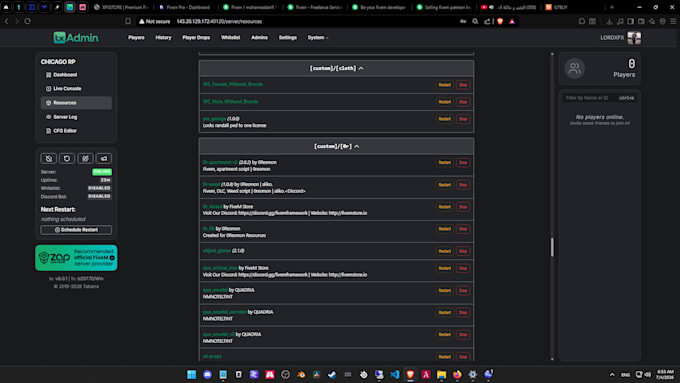Click the browser reload icon
The height and width of the screenshot is (383, 680).
pos(27,21)
